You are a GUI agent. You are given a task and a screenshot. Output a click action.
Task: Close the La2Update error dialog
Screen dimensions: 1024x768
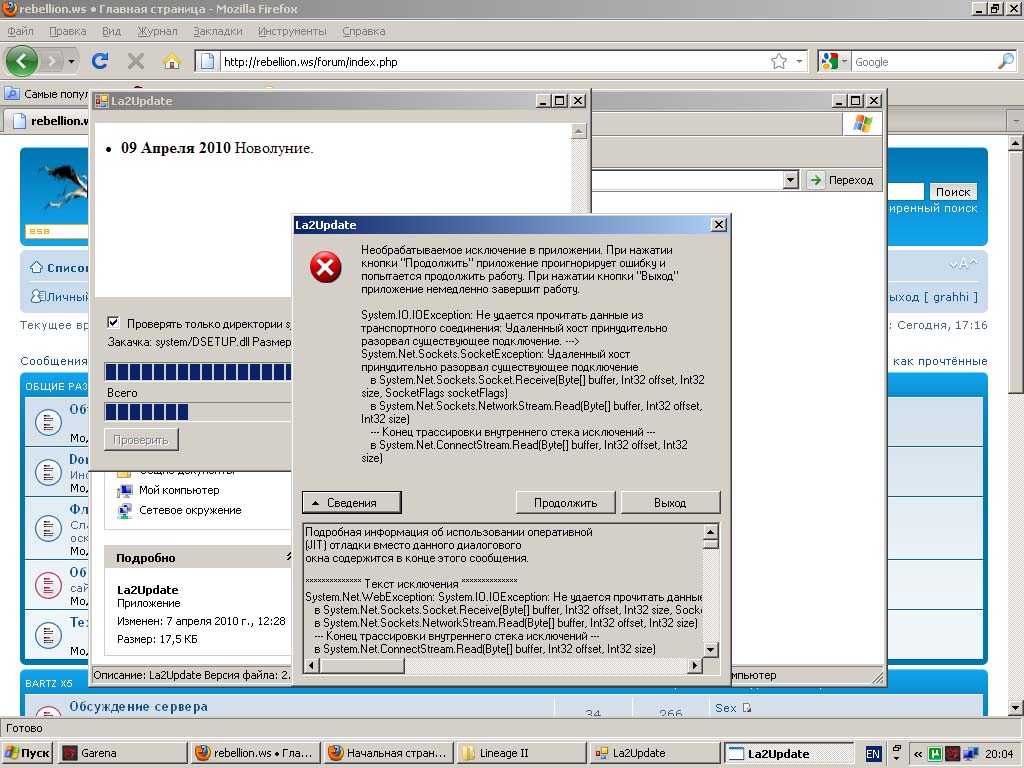(x=718, y=225)
